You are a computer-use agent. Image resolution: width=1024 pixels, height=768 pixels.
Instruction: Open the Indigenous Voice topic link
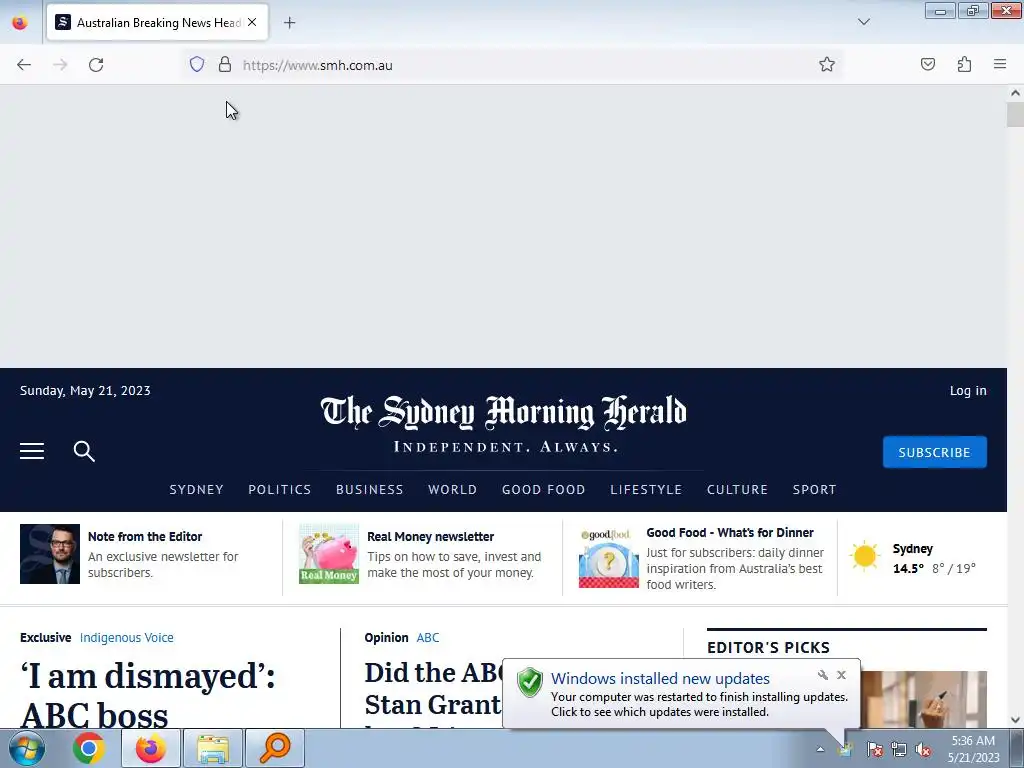click(127, 637)
